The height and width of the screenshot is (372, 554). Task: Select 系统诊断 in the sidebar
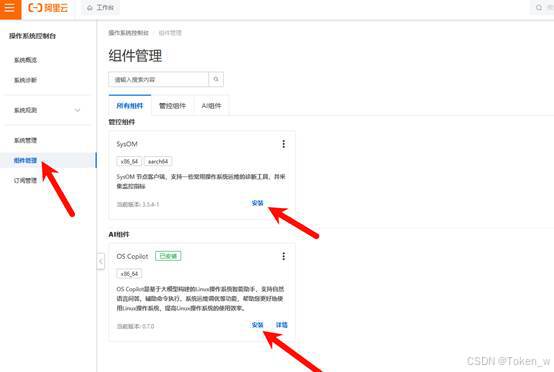[25, 80]
